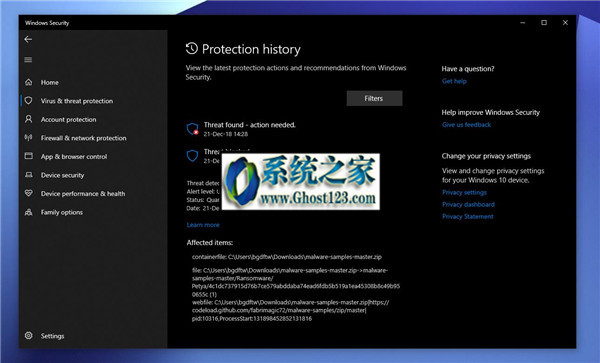Click the Firewall & network protection icon
Screen dimensions: 600x363
click(x=28, y=138)
